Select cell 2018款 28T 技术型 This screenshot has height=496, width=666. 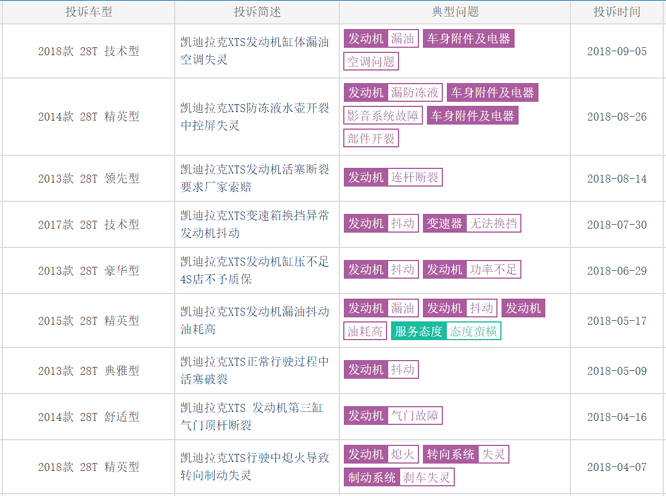tap(89, 51)
